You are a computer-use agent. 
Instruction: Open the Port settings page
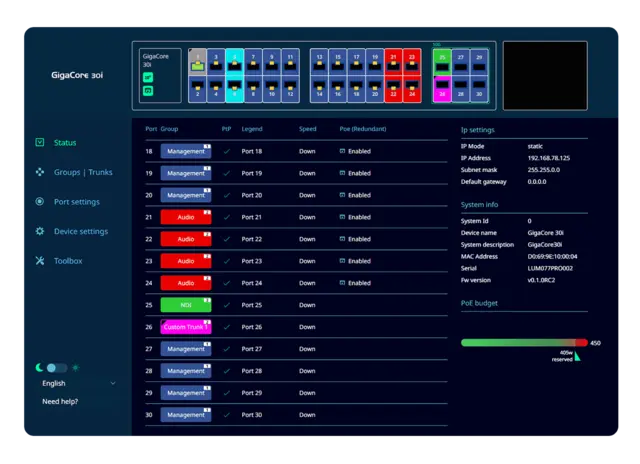77,202
